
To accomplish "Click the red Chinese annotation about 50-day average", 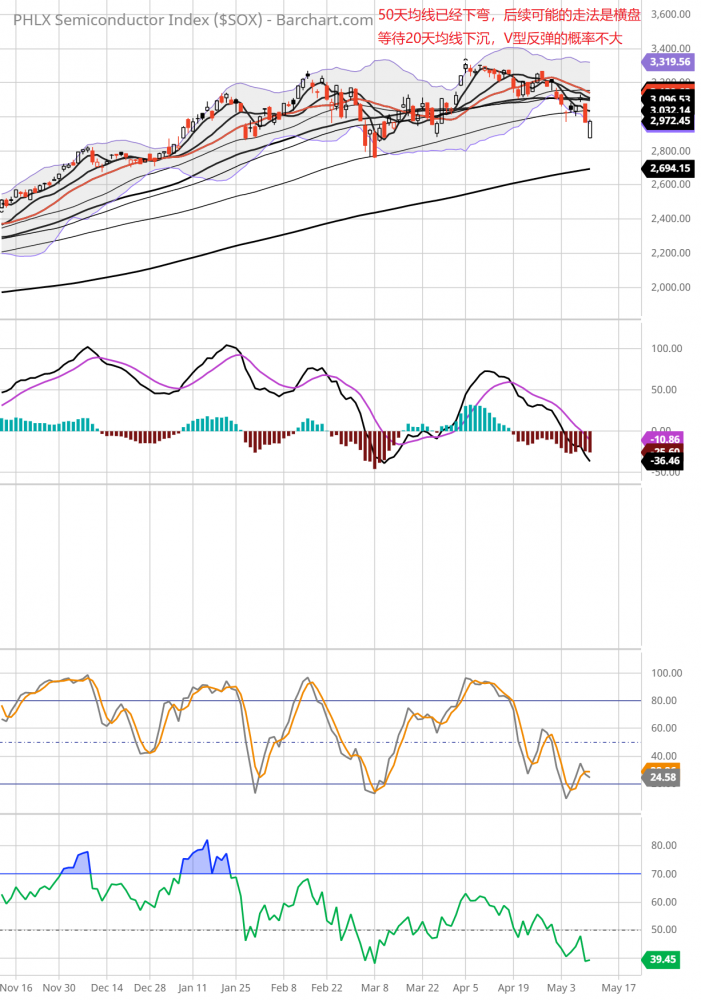I will click(x=508, y=15).
